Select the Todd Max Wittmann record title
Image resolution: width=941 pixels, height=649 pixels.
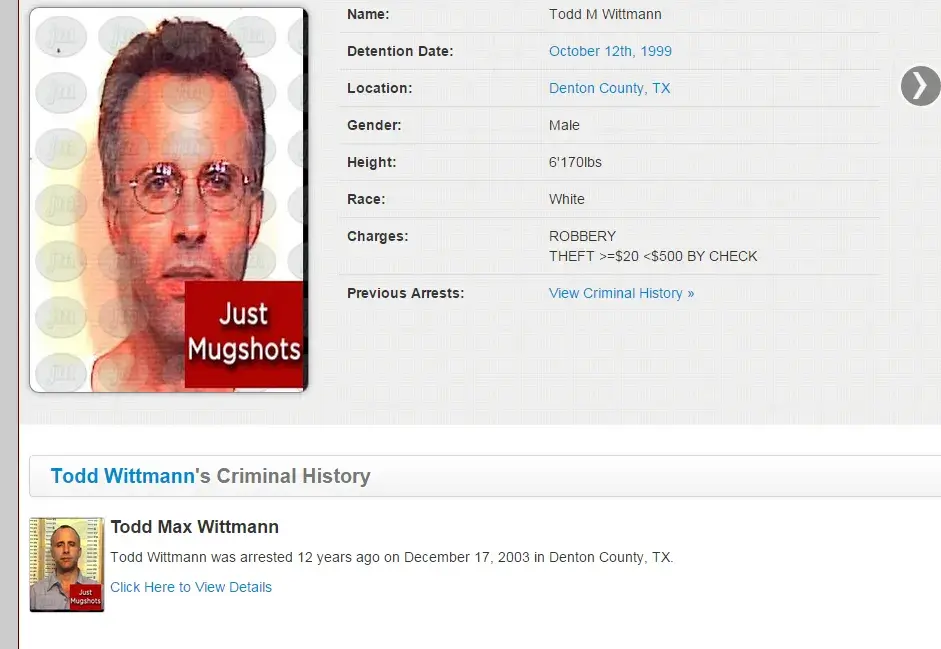click(194, 527)
